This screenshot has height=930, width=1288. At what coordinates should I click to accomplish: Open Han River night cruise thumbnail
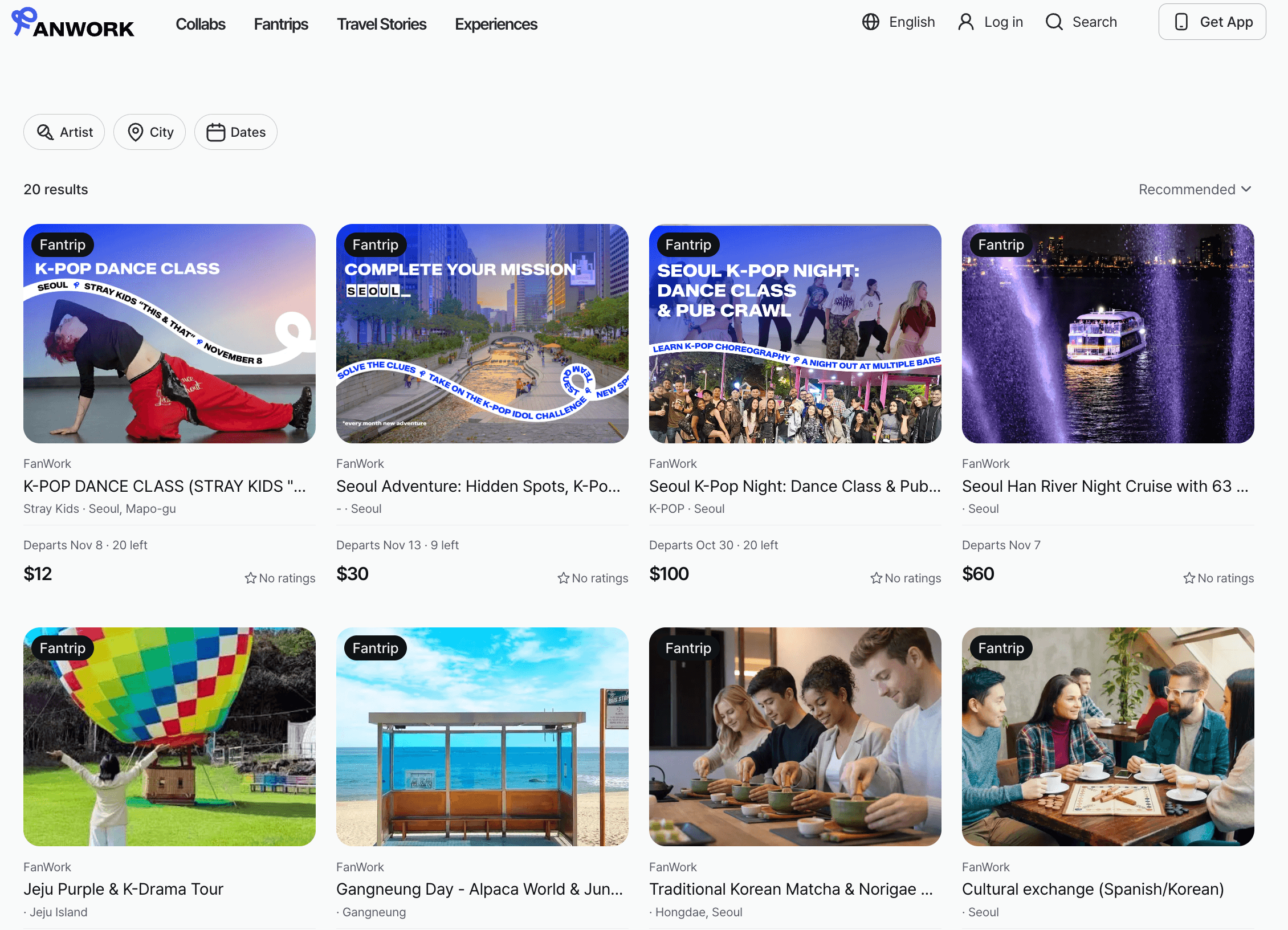point(1108,333)
